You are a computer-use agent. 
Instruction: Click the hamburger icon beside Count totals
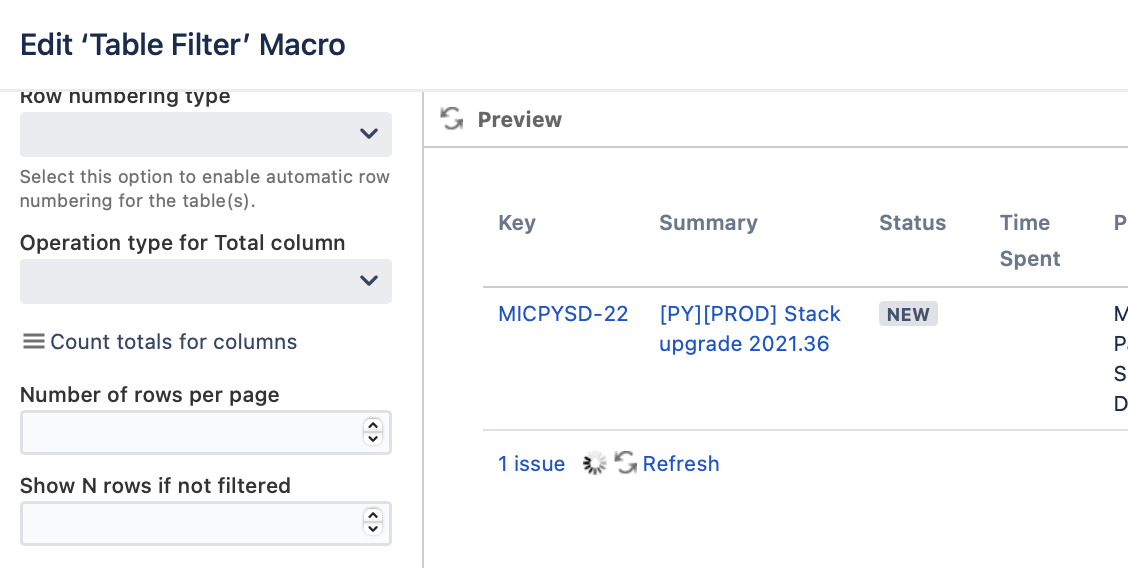click(33, 342)
